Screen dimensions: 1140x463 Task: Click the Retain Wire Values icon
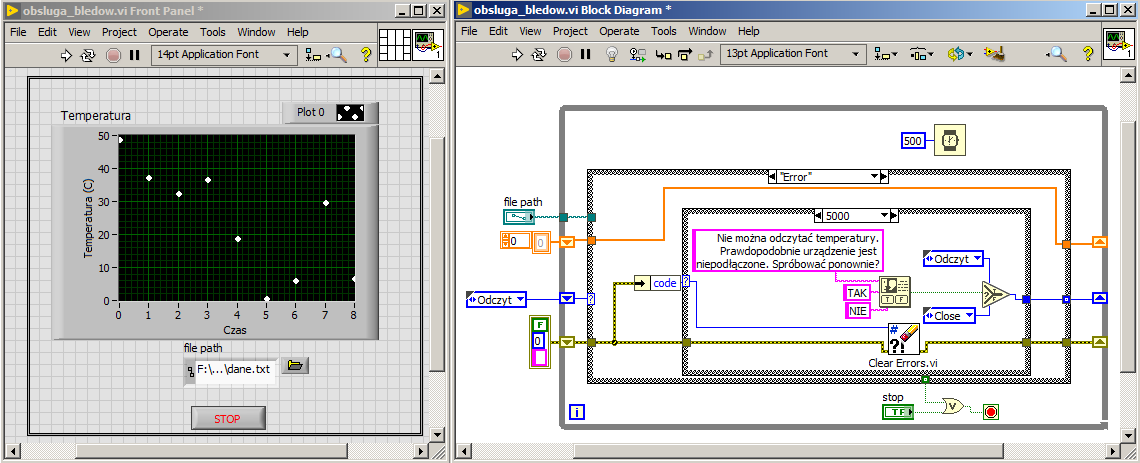click(638, 54)
